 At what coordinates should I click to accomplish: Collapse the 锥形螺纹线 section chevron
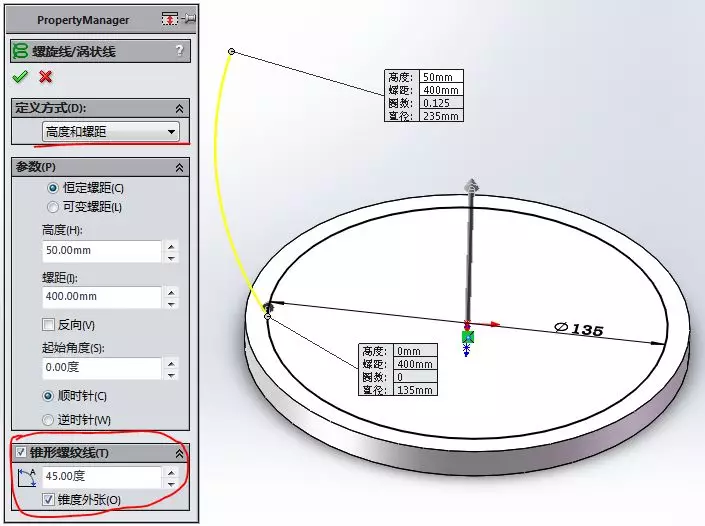click(179, 453)
